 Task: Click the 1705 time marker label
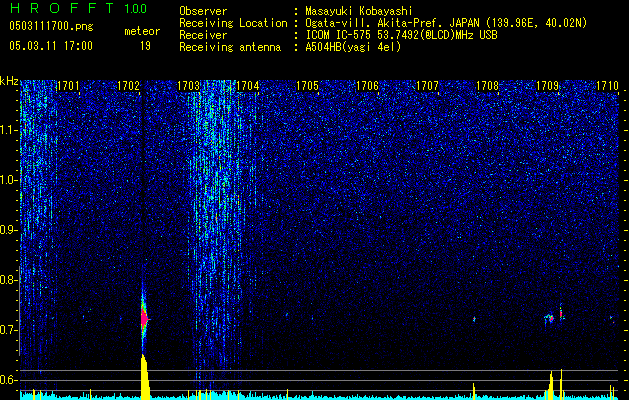[307, 86]
